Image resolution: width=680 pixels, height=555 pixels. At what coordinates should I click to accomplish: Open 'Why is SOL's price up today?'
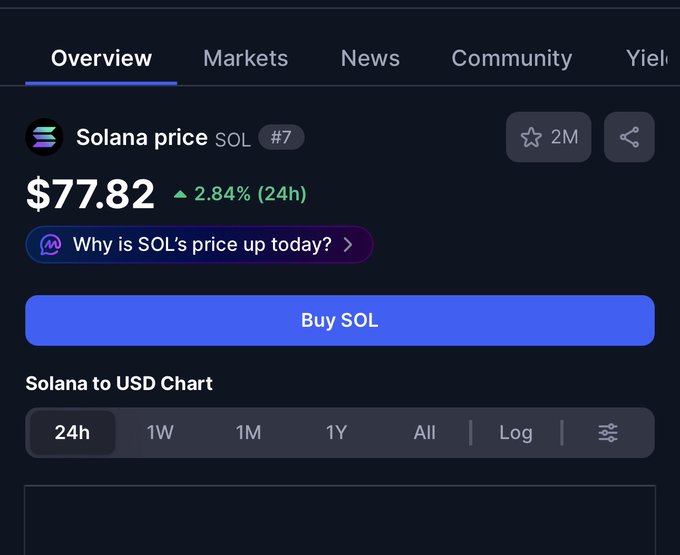tap(199, 245)
